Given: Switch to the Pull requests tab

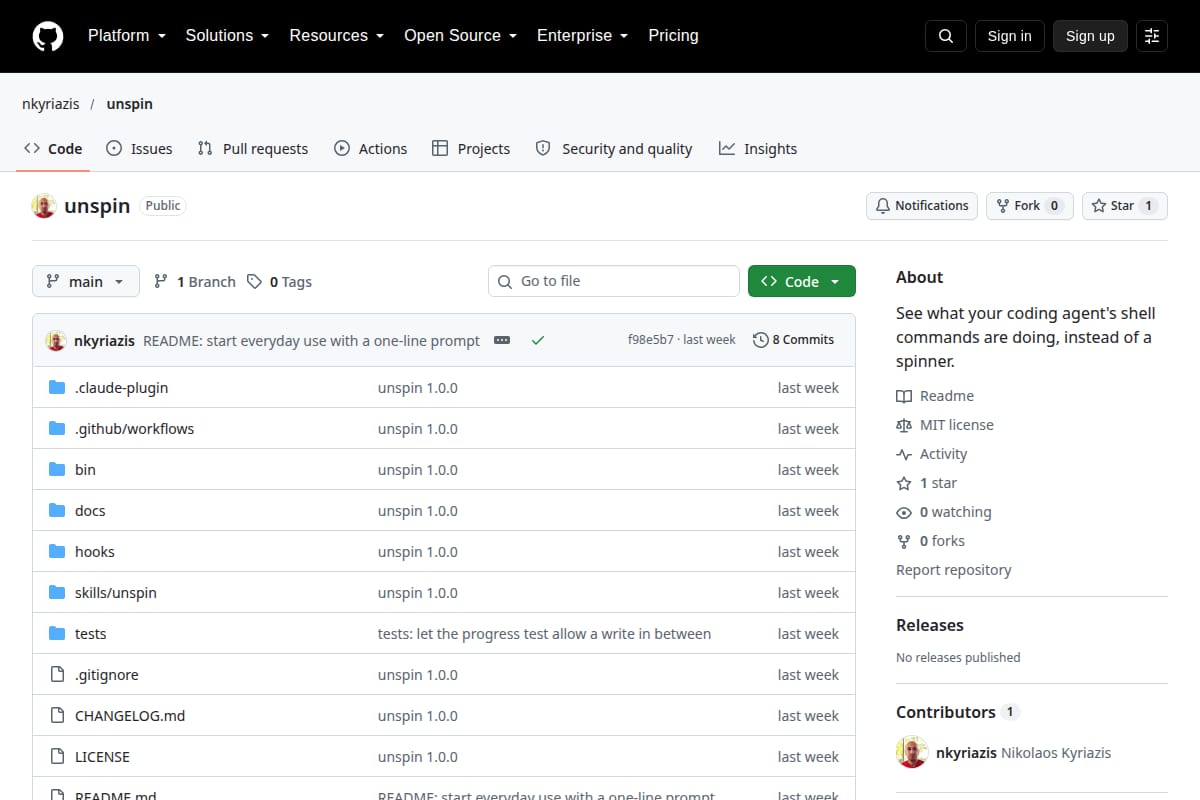Looking at the screenshot, I should point(253,149).
